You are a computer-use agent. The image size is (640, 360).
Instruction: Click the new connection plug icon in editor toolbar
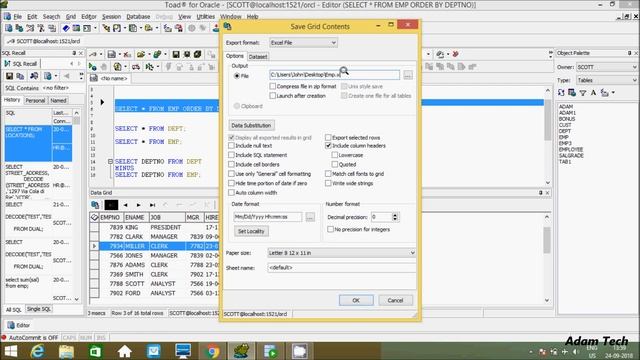93,54
